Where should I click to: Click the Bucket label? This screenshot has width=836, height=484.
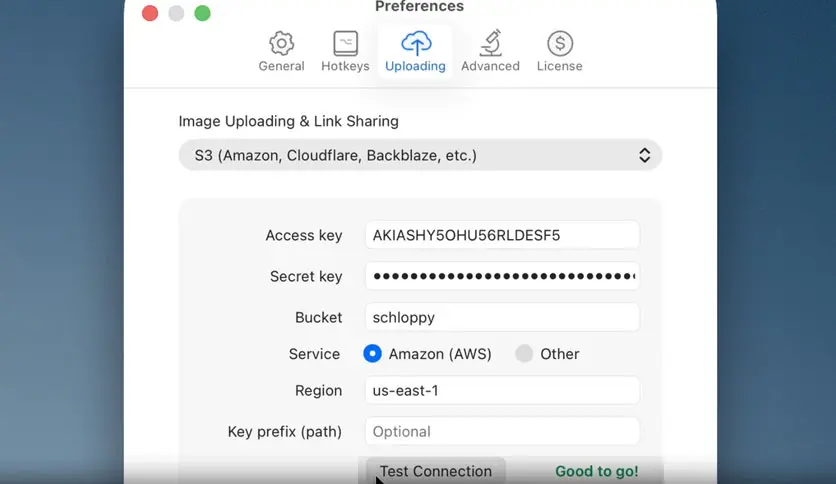tap(318, 318)
